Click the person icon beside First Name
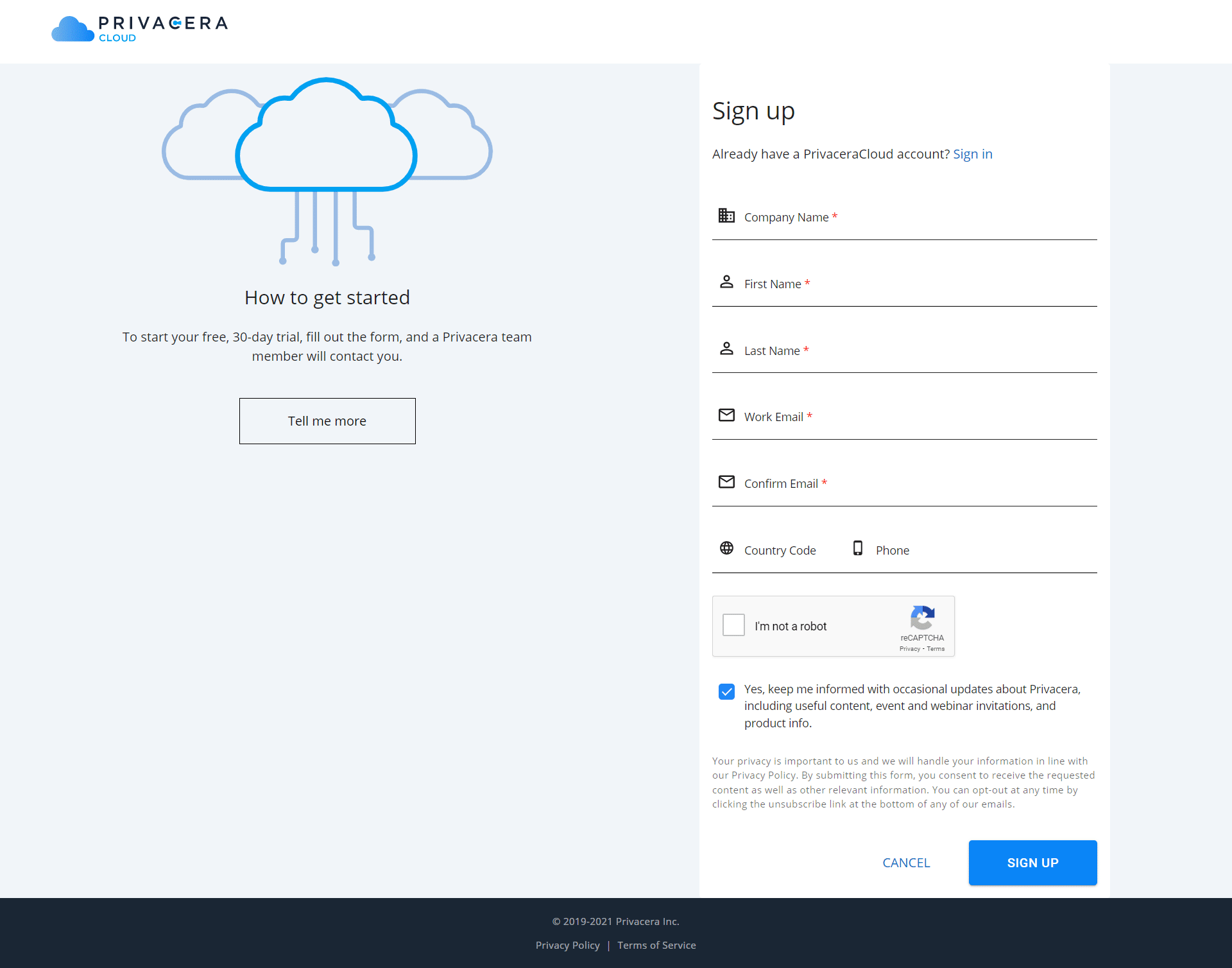 coord(726,282)
